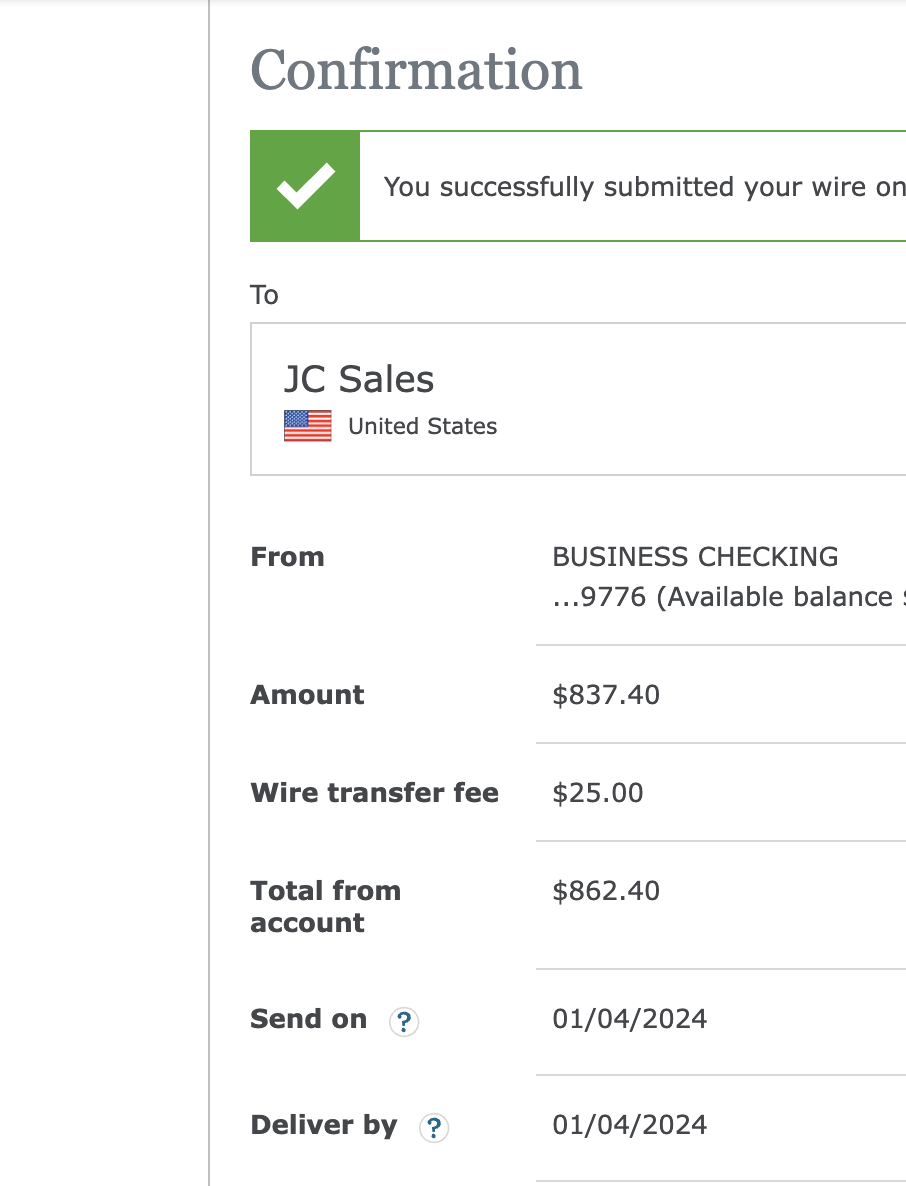Click the $837.40 amount value
This screenshot has height=1186, width=906.
(606, 694)
